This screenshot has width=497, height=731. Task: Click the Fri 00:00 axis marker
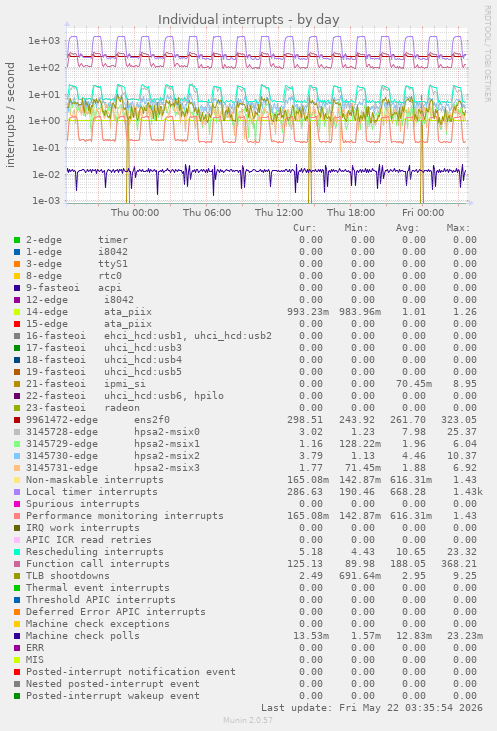[x=423, y=213]
